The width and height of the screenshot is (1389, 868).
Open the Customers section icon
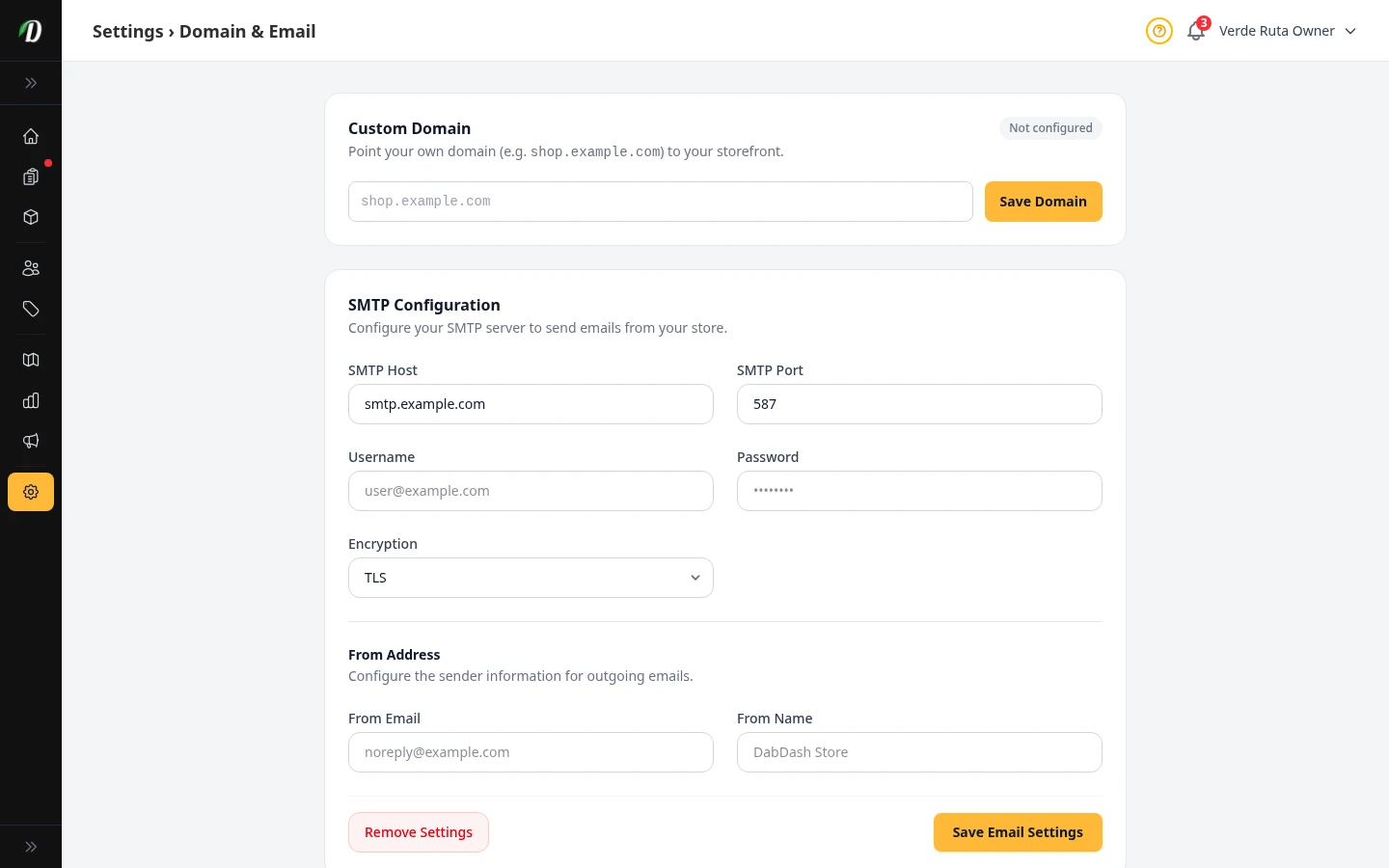(31, 268)
